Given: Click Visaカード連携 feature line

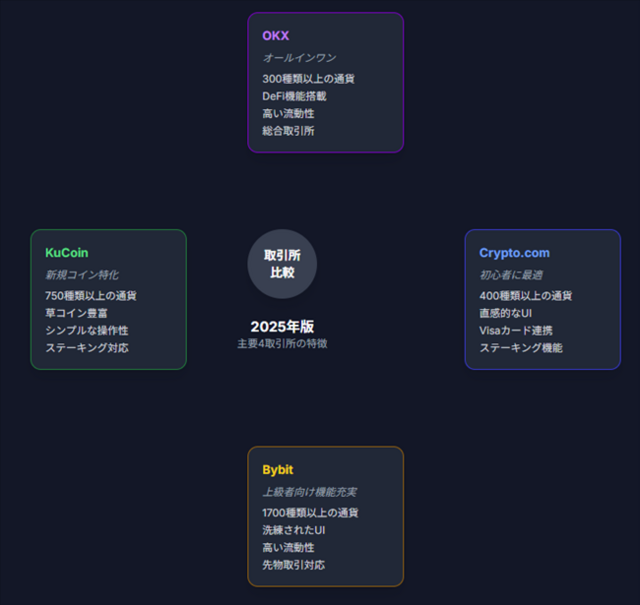Looking at the screenshot, I should pyautogui.click(x=516, y=331).
